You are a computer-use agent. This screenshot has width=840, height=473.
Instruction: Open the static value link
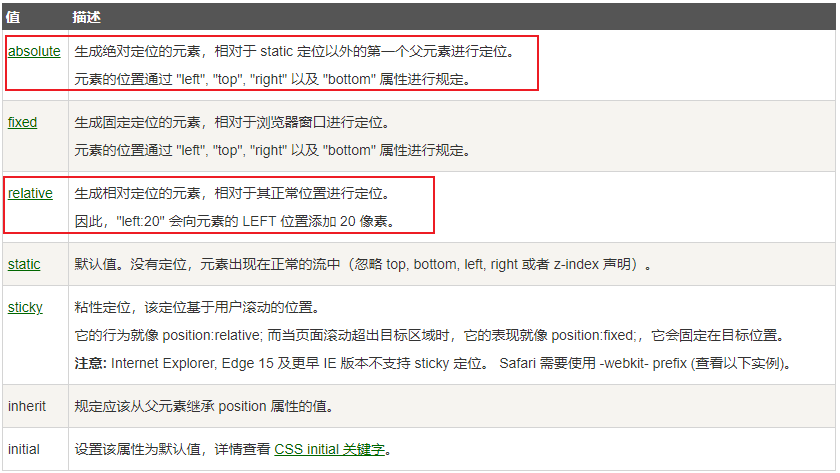24,264
